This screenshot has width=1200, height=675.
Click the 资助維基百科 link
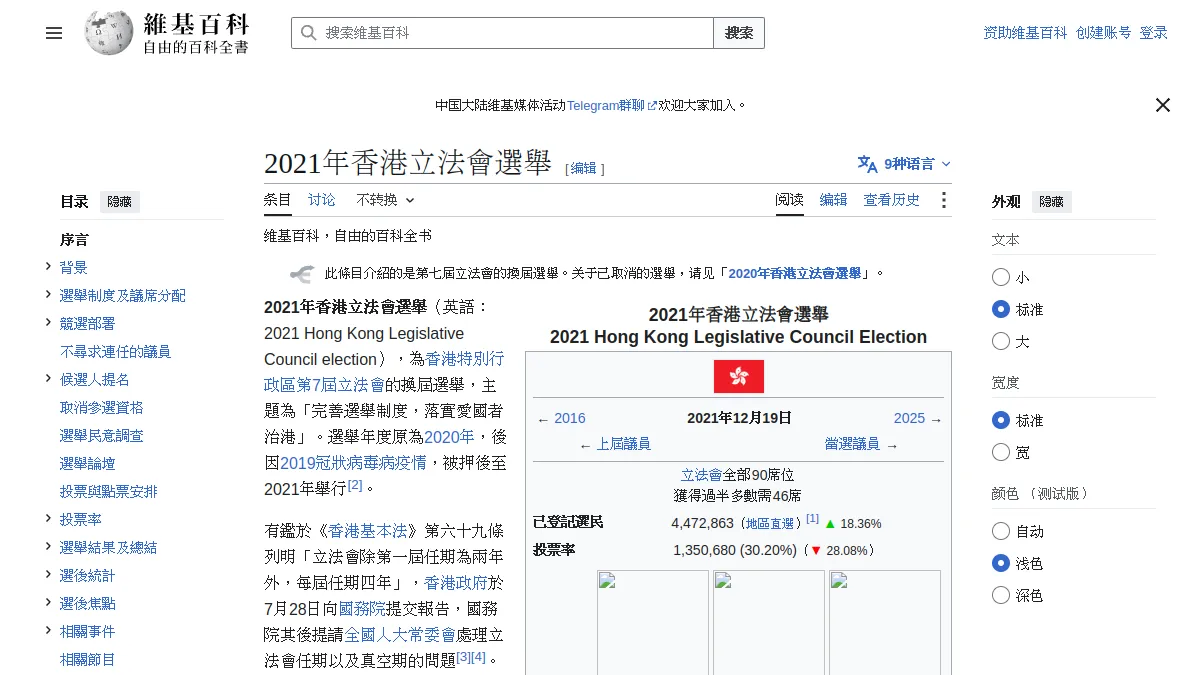(1025, 33)
